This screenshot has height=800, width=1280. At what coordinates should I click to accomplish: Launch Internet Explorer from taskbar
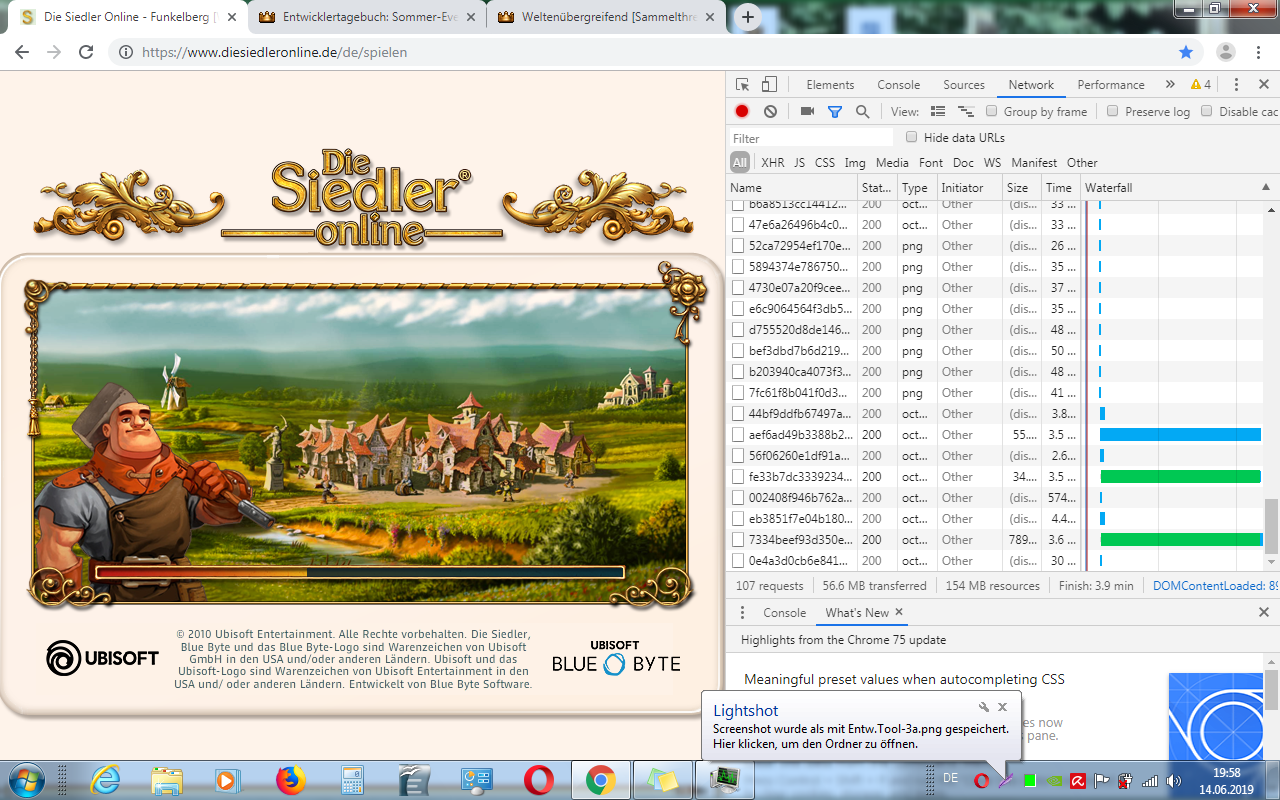(105, 779)
